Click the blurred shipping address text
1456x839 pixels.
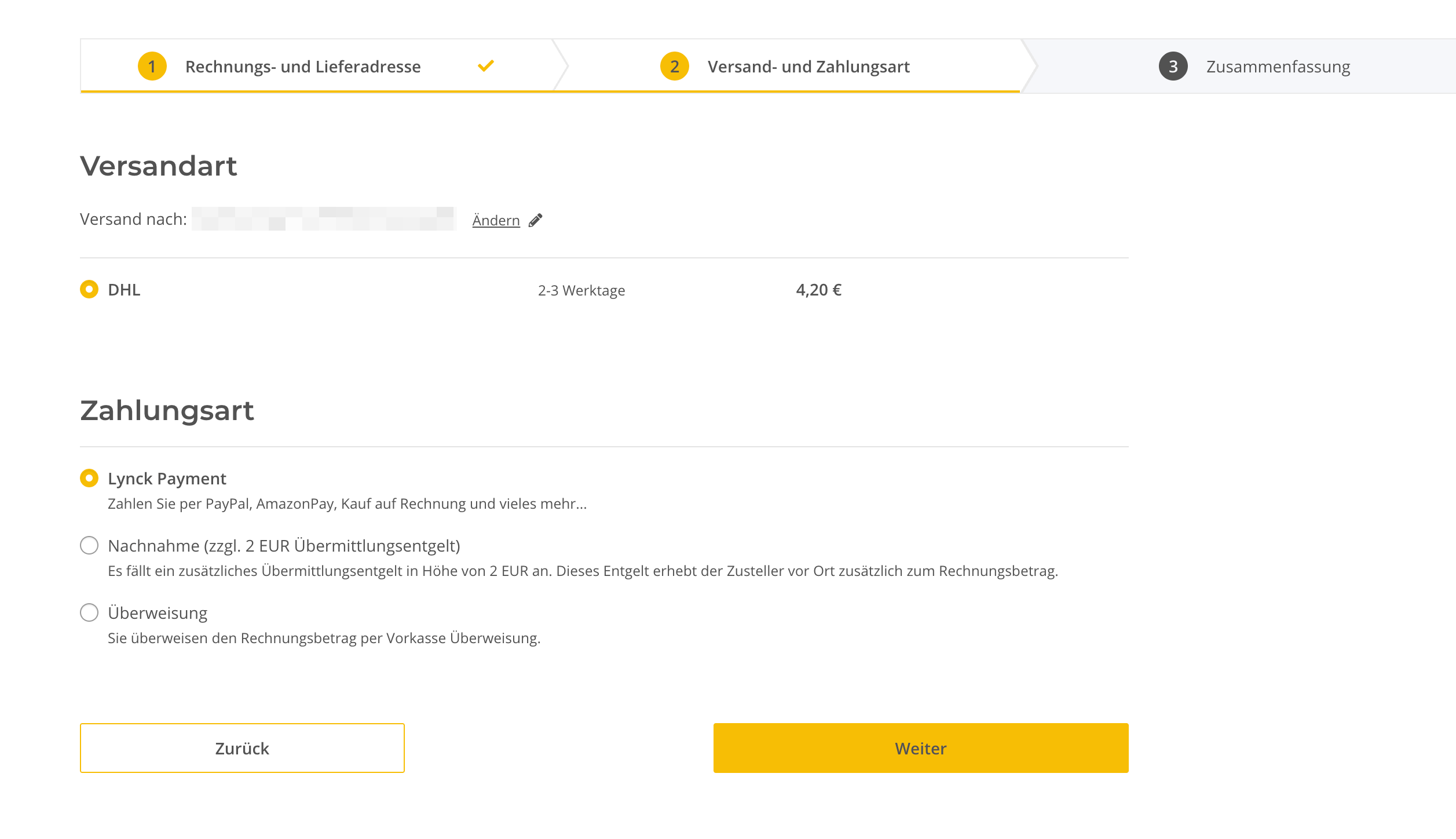(x=323, y=219)
